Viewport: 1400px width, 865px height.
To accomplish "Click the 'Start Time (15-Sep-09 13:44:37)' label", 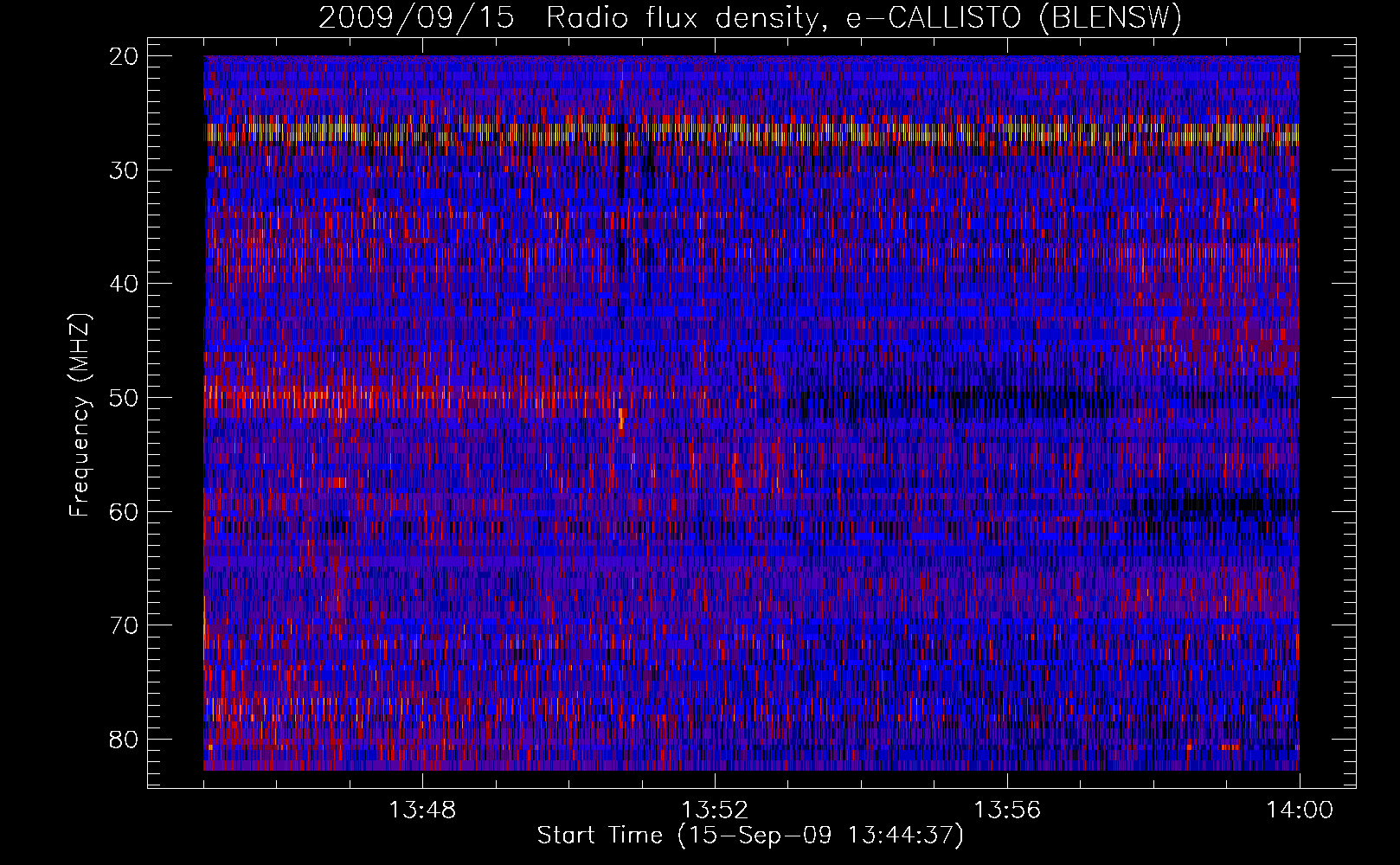I will [750, 836].
